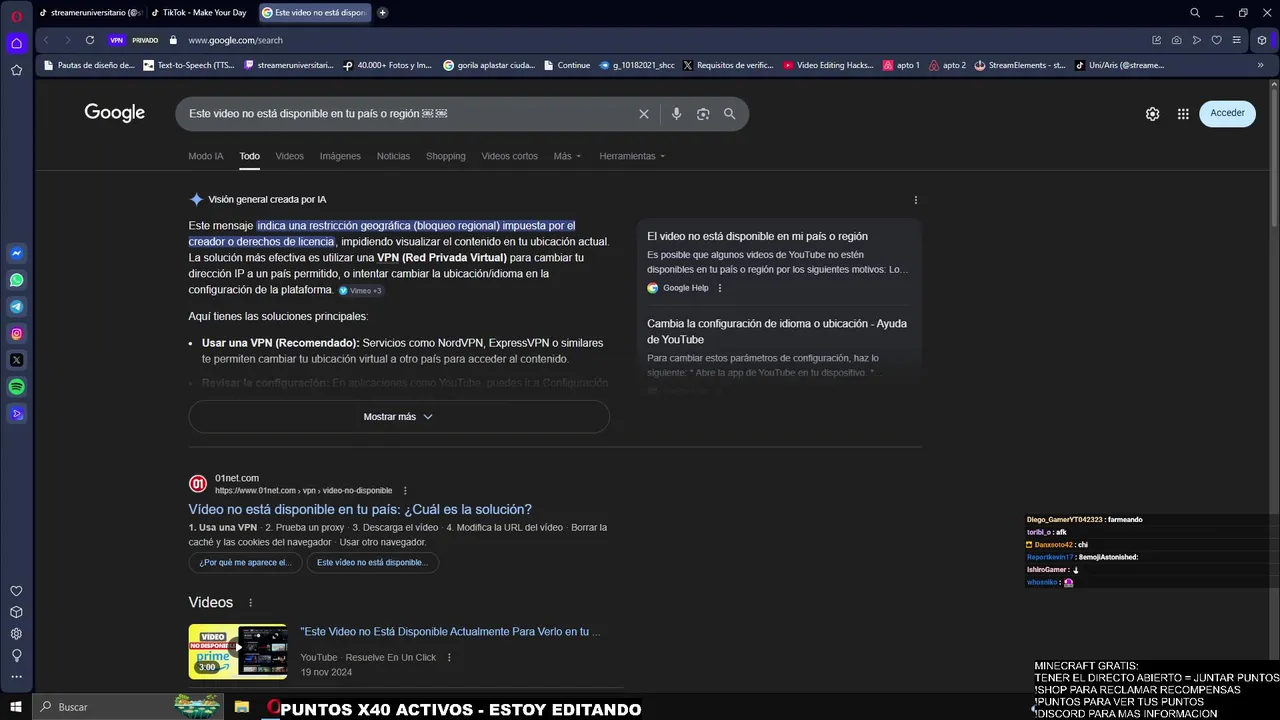Image resolution: width=1280 pixels, height=720 pixels.
Task: Open Videos section three-dot menu
Action: tap(251, 603)
